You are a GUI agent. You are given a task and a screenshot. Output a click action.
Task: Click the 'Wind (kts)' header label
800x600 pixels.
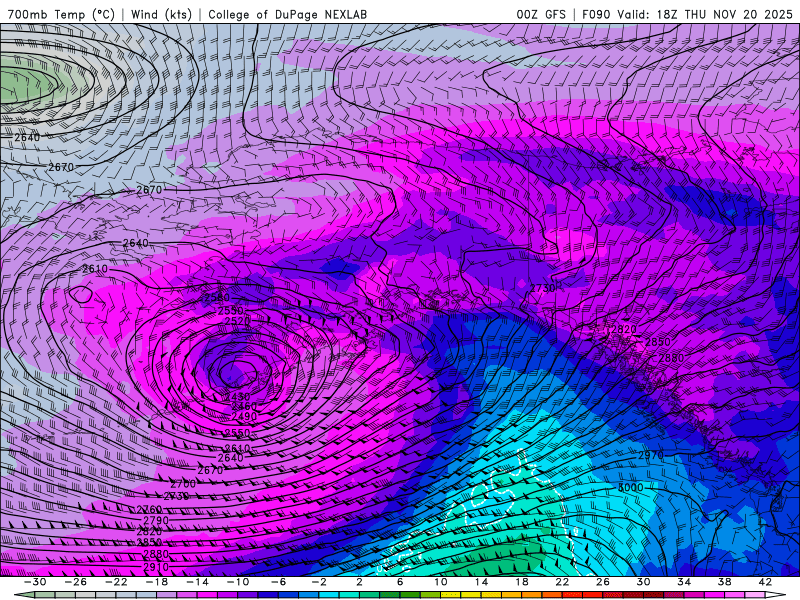click(x=161, y=14)
